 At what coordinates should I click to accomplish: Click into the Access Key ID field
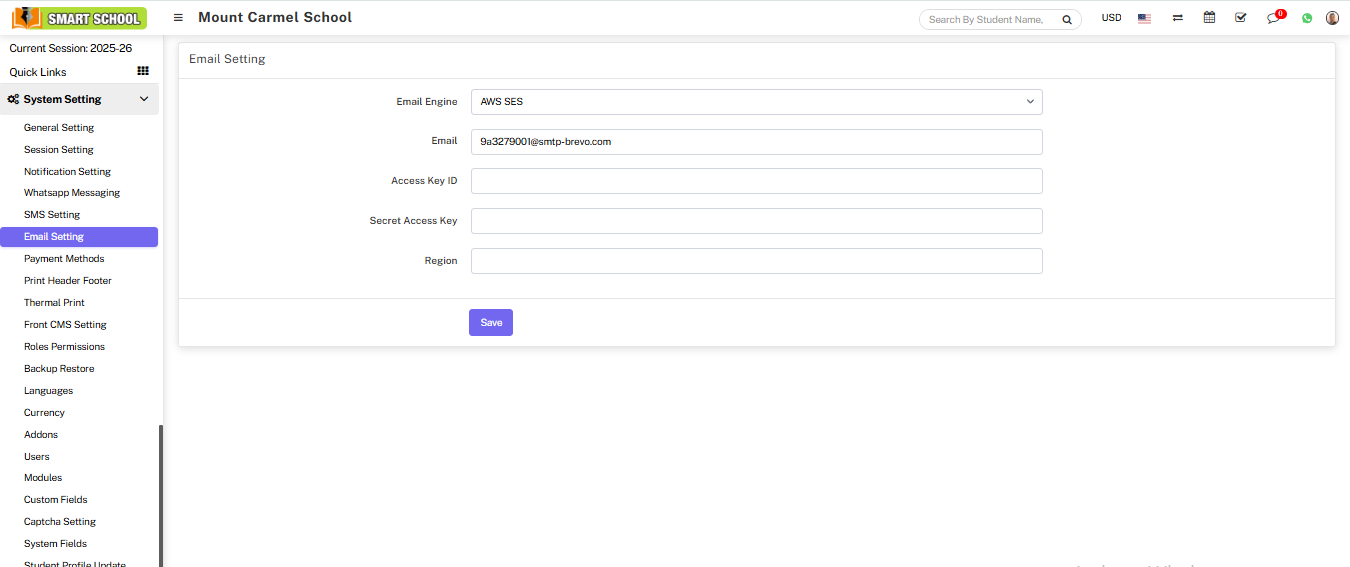point(756,181)
